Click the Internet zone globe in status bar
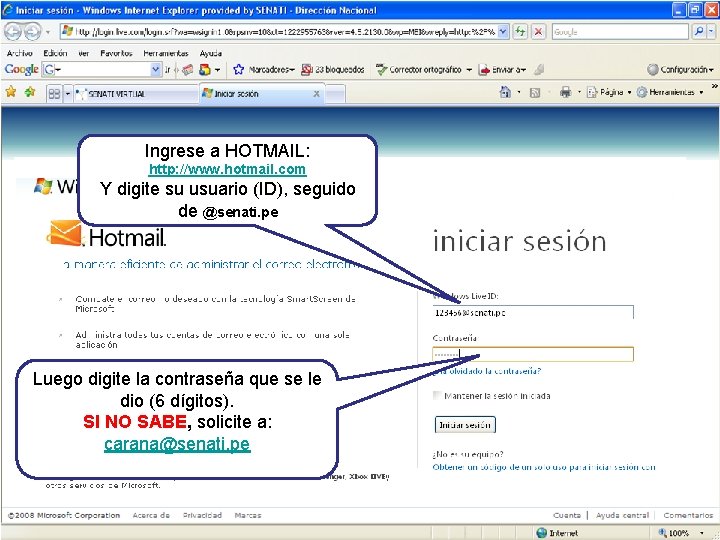The image size is (720, 540). click(x=542, y=533)
